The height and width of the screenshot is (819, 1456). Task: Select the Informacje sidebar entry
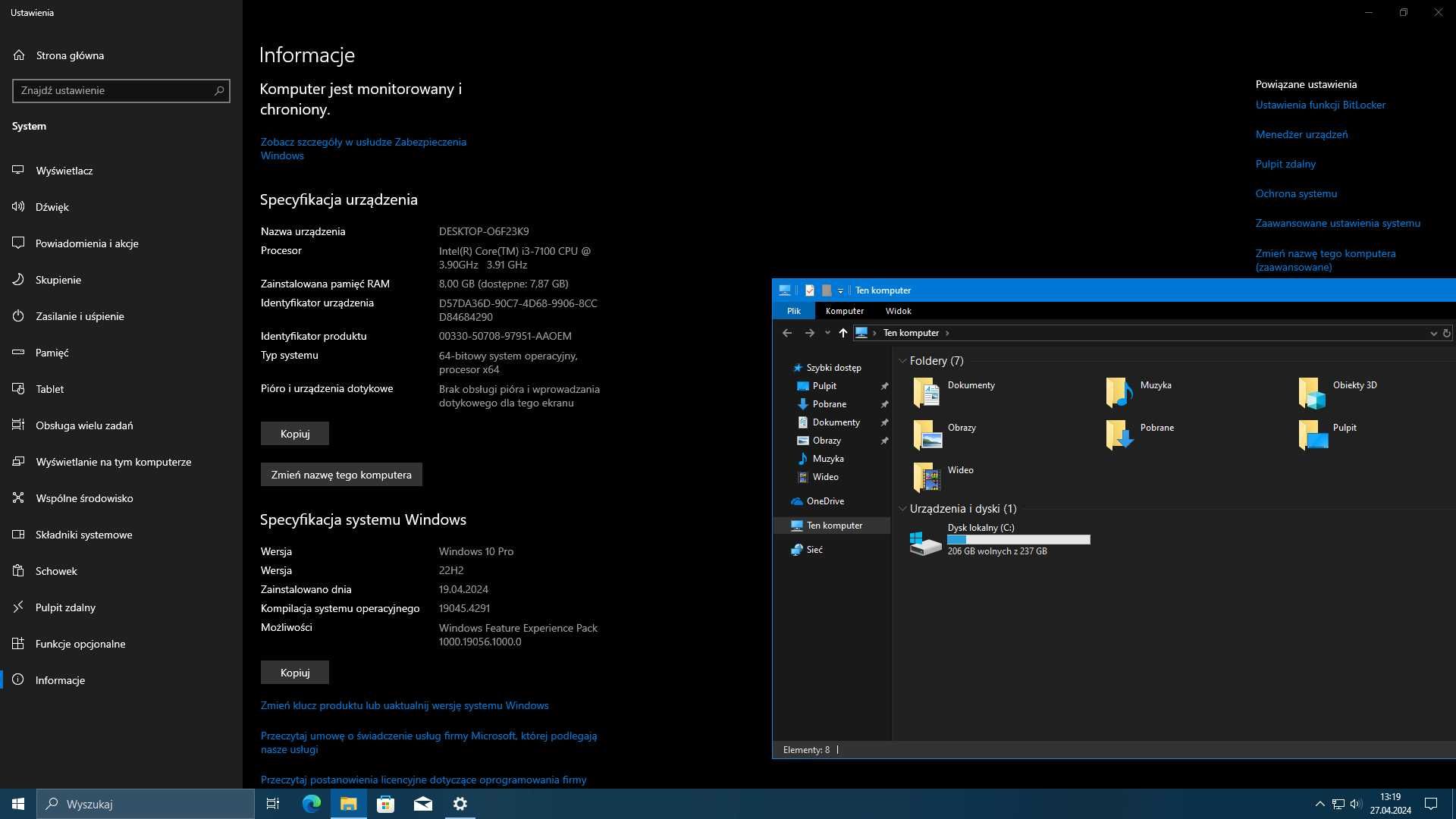point(121,680)
